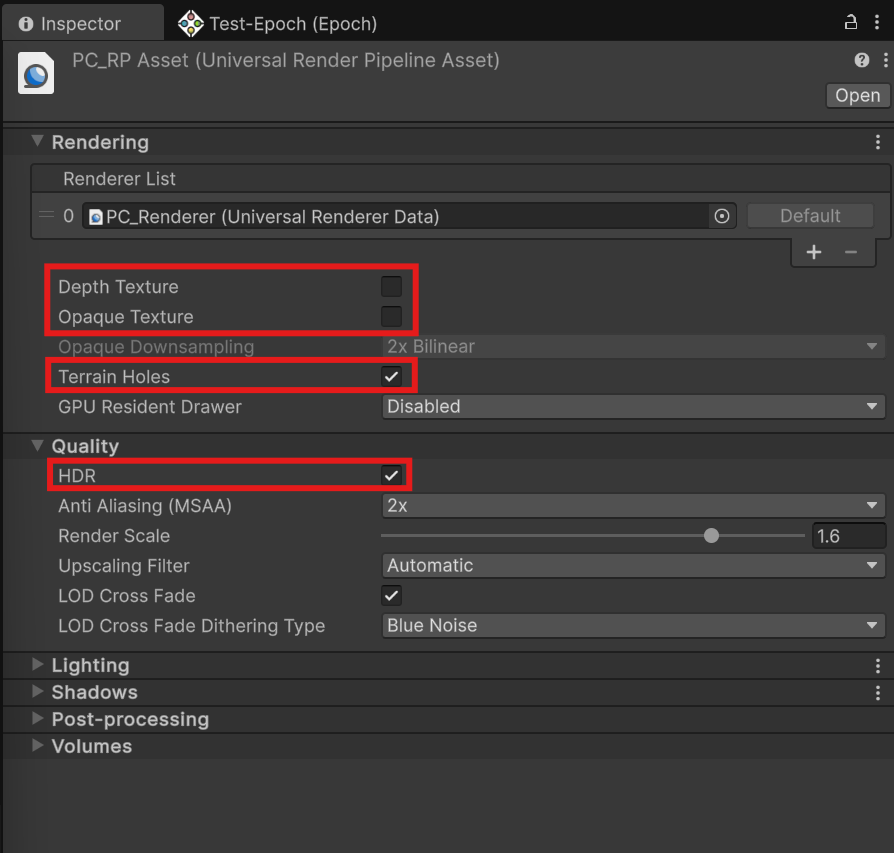Screen dimensions: 894x853
Task: Open the Shadows section options menu
Action: point(878,693)
